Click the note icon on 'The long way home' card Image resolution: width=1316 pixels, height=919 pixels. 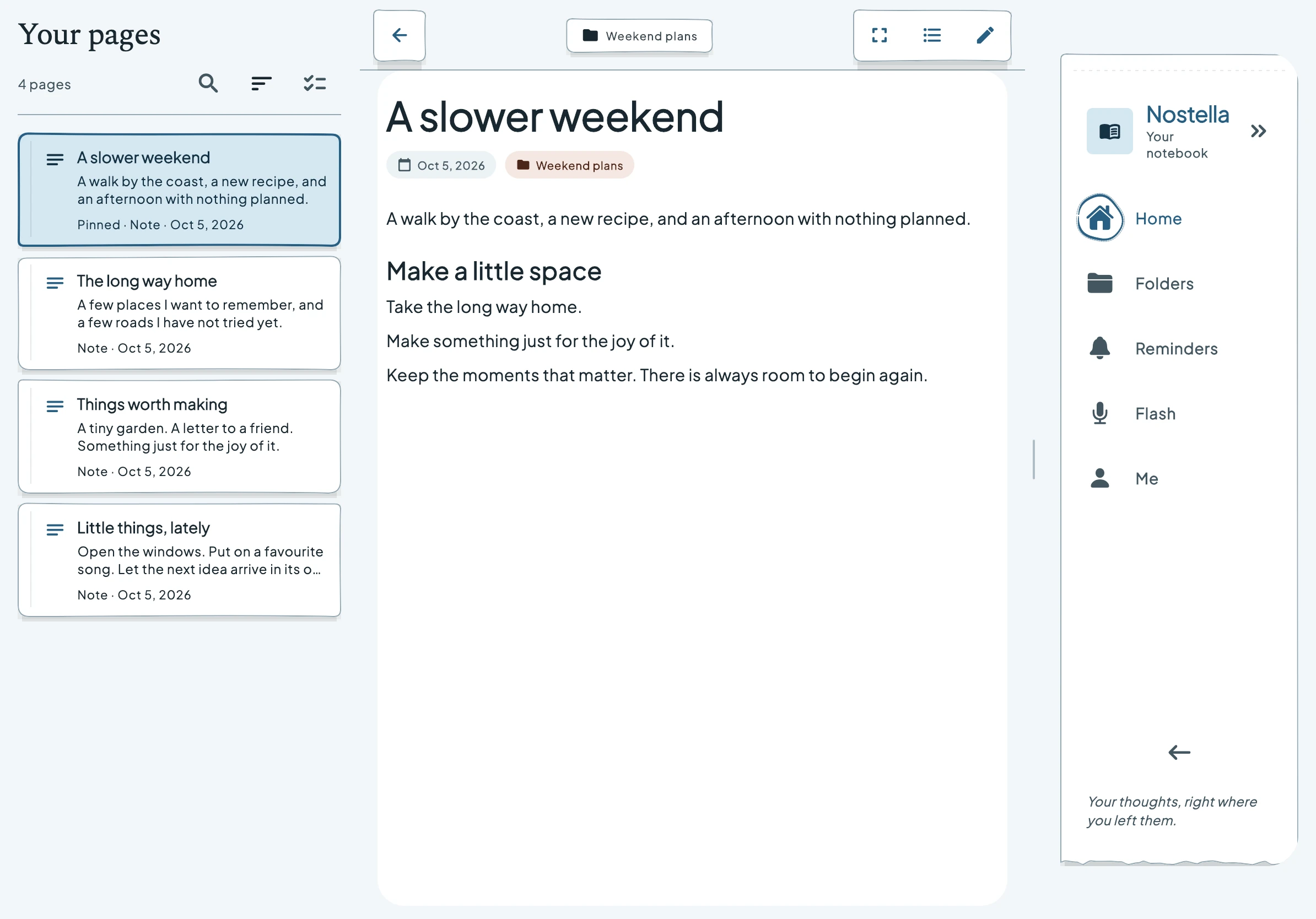pyautogui.click(x=55, y=283)
